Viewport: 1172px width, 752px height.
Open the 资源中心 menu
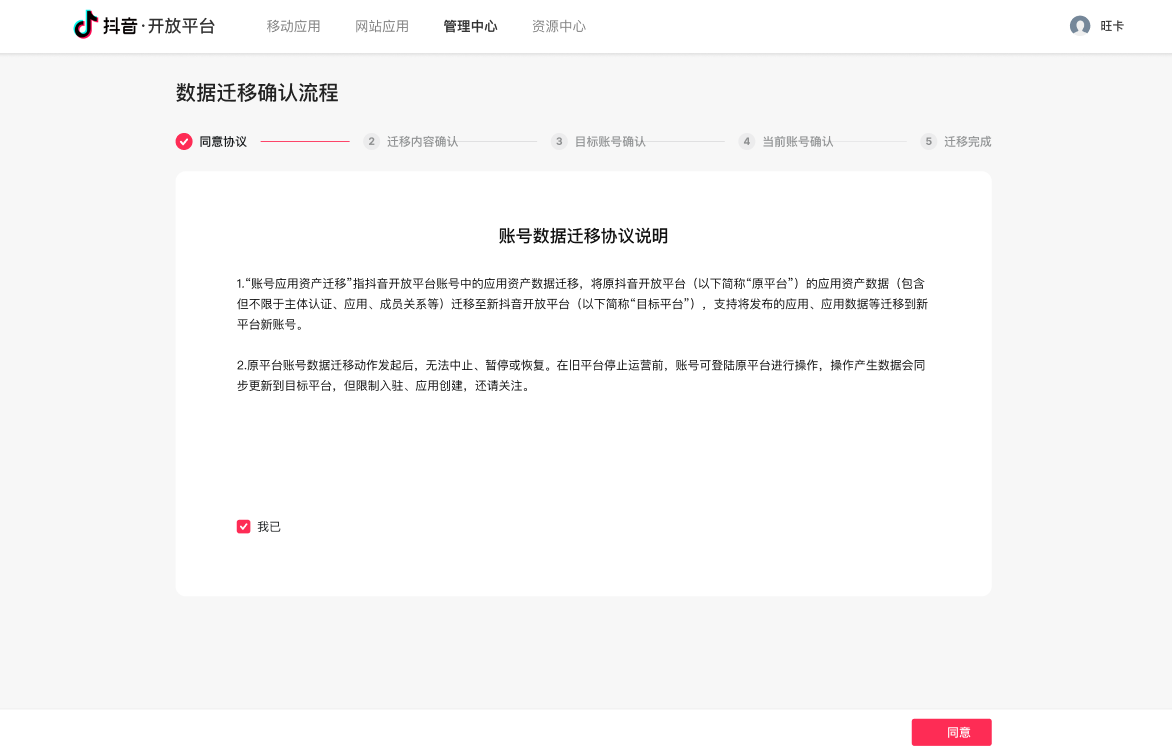pos(559,26)
